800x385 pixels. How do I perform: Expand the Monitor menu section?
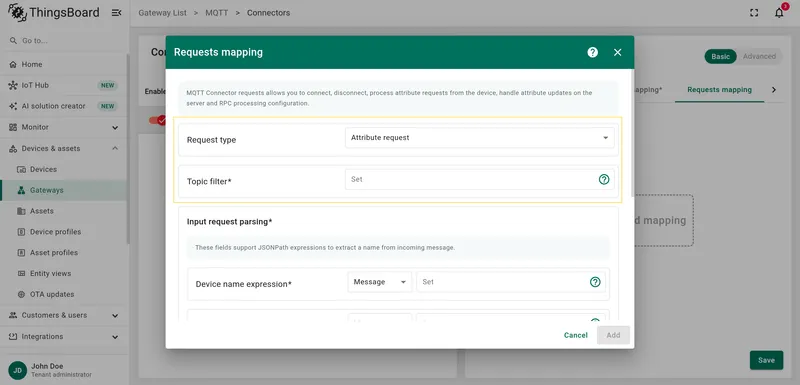115,127
